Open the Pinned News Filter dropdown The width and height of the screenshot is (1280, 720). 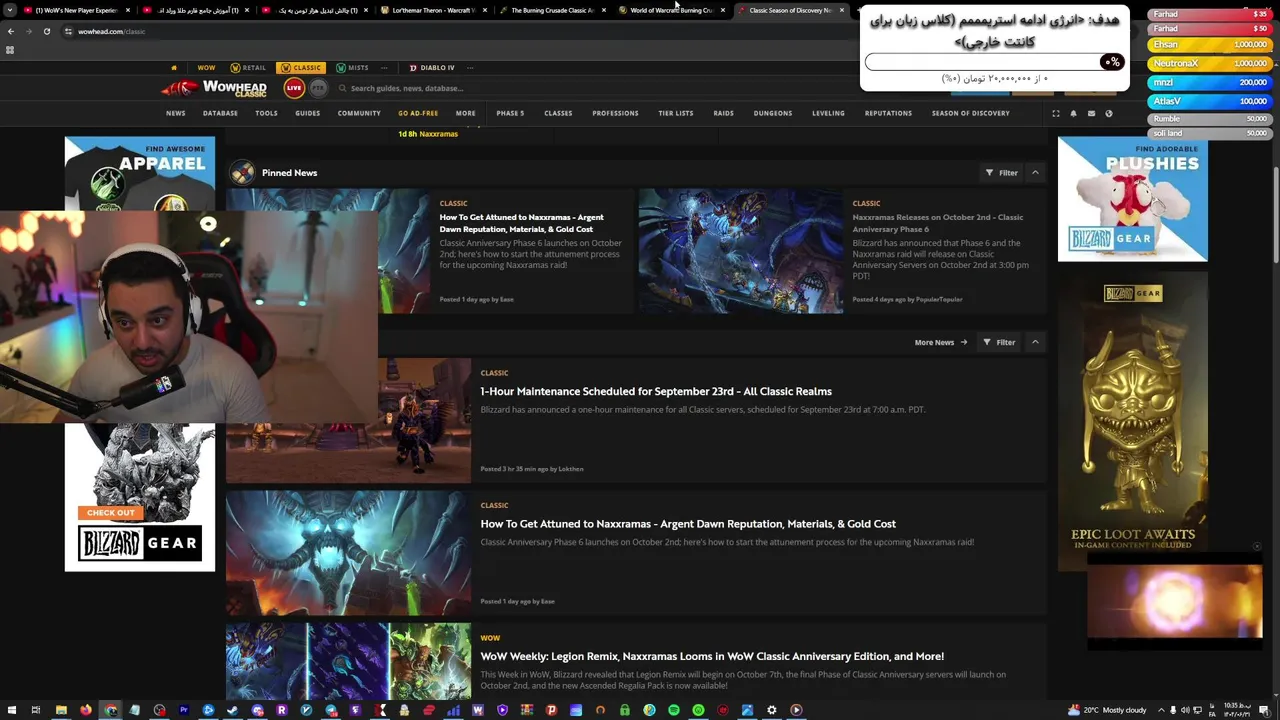click(x=1001, y=173)
